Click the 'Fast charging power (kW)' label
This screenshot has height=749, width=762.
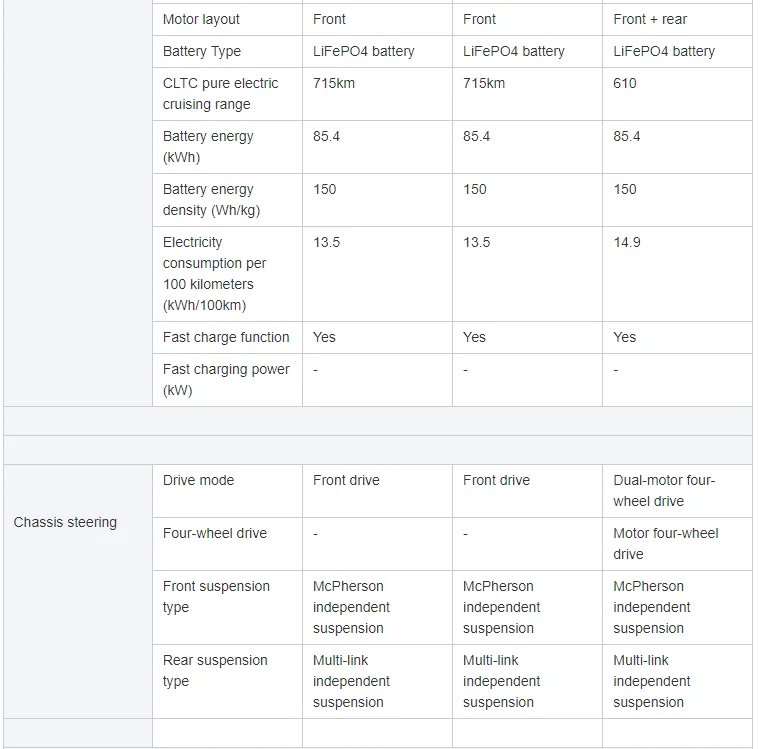[x=226, y=379]
